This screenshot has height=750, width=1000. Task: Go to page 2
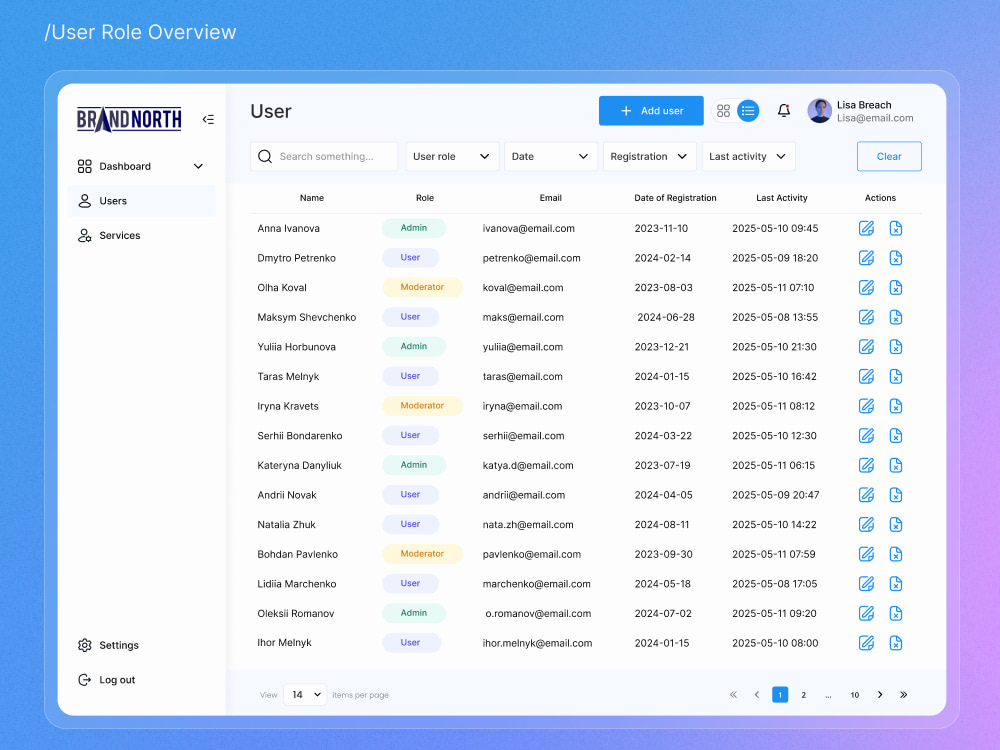pyautogui.click(x=804, y=695)
